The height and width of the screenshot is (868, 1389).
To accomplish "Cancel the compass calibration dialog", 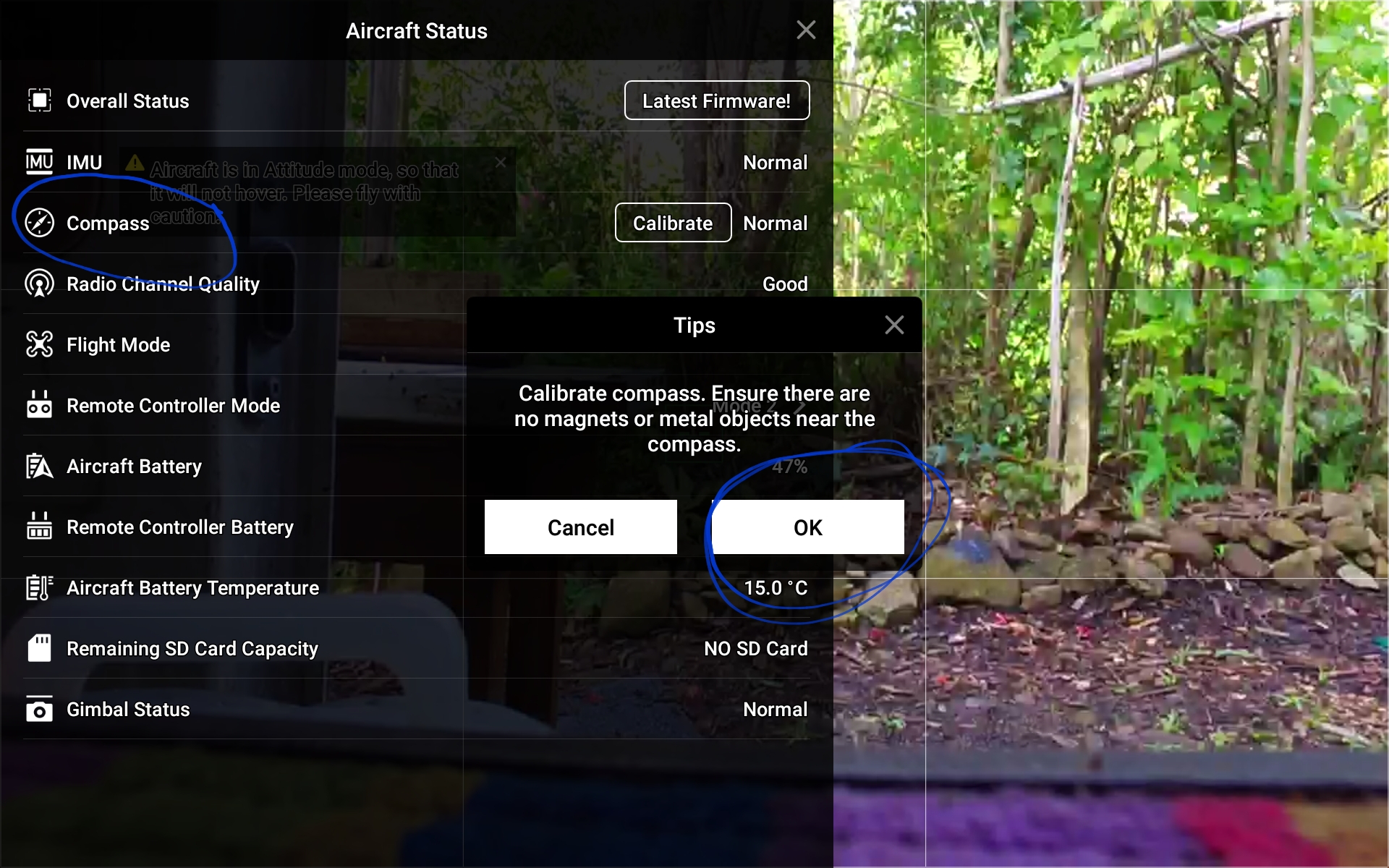I will pyautogui.click(x=581, y=527).
